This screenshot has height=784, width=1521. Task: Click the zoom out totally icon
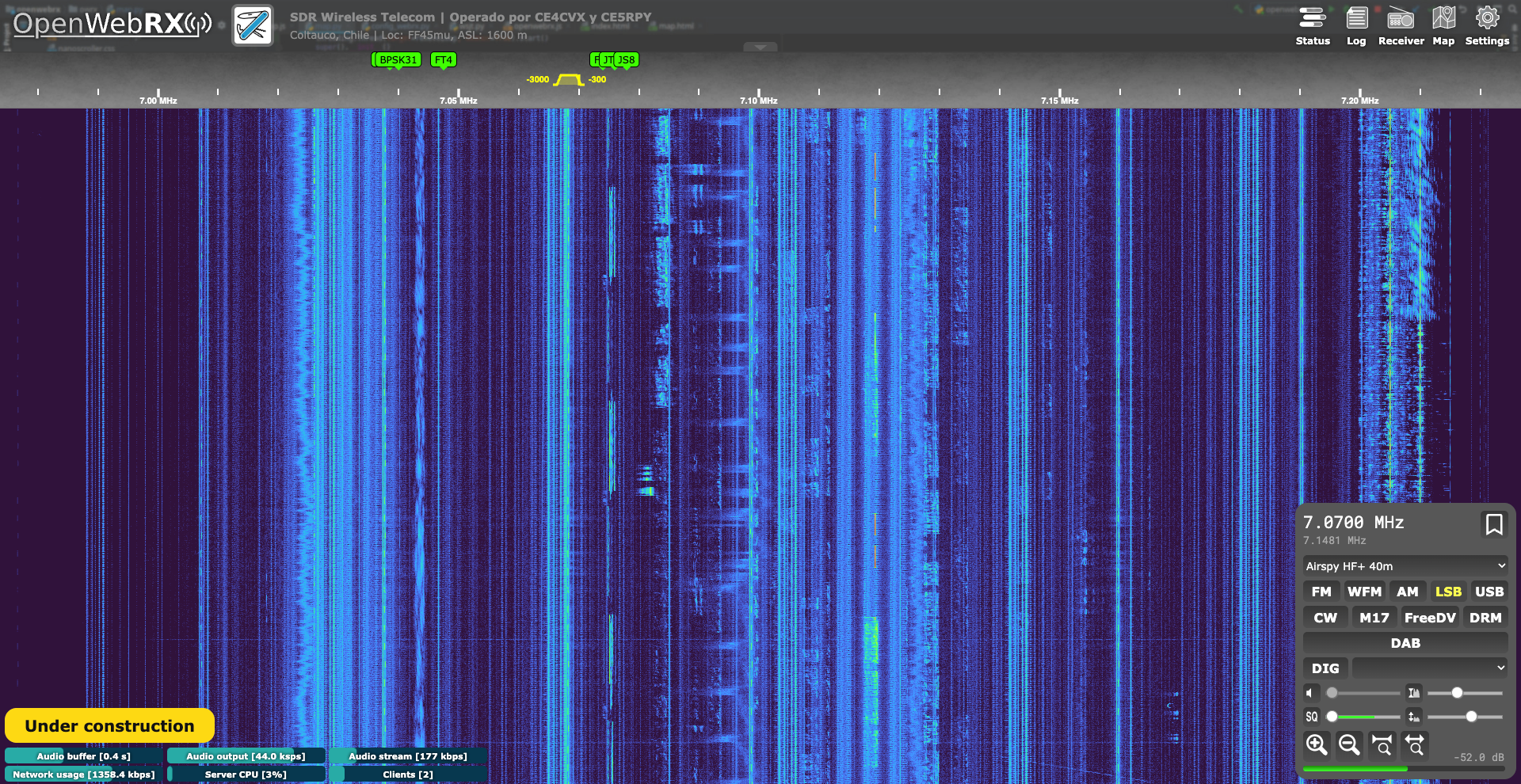click(x=1415, y=744)
